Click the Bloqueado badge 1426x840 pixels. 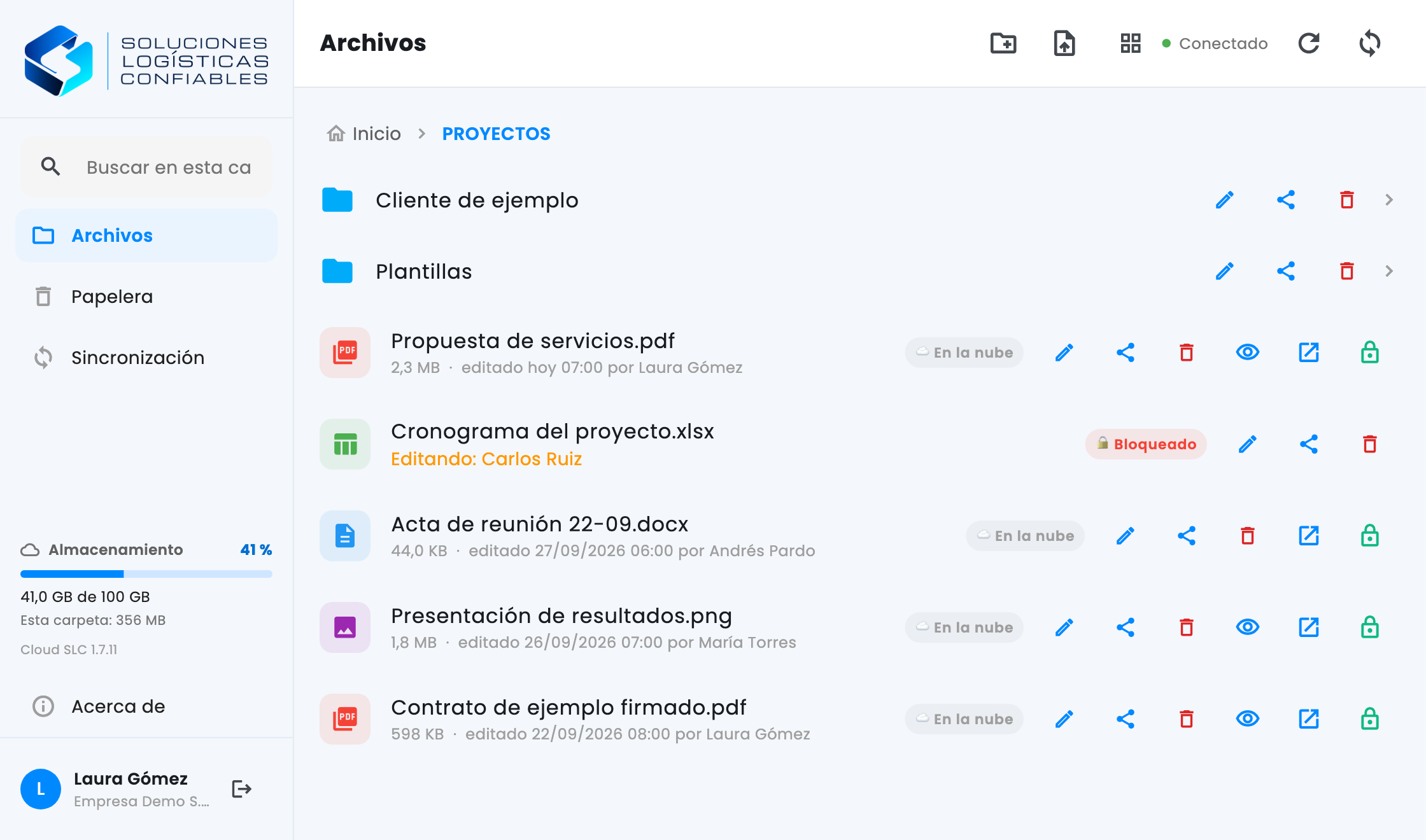pos(1146,444)
